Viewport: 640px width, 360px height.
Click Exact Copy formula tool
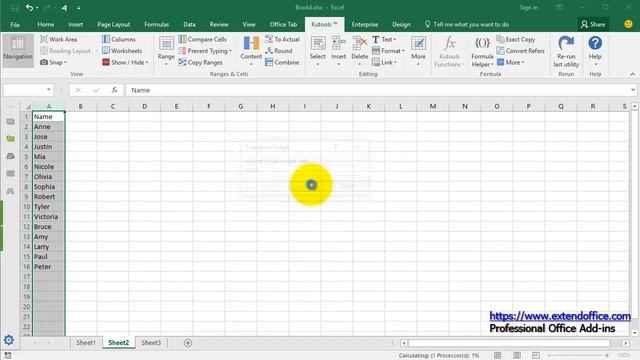click(516, 39)
